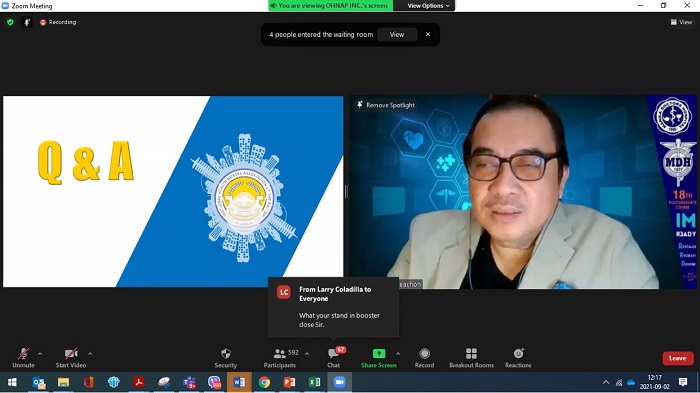Dismiss the waiting room notification
This screenshot has width=700, height=393.
(428, 34)
